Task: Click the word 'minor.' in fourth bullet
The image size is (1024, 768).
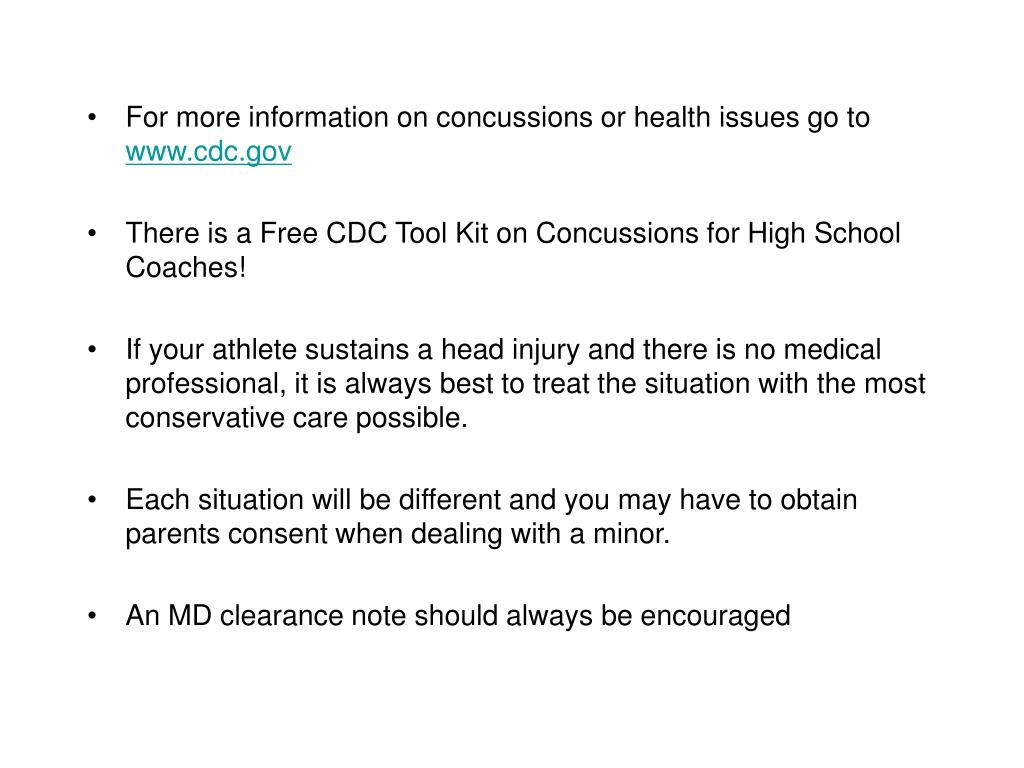Action: pos(632,534)
